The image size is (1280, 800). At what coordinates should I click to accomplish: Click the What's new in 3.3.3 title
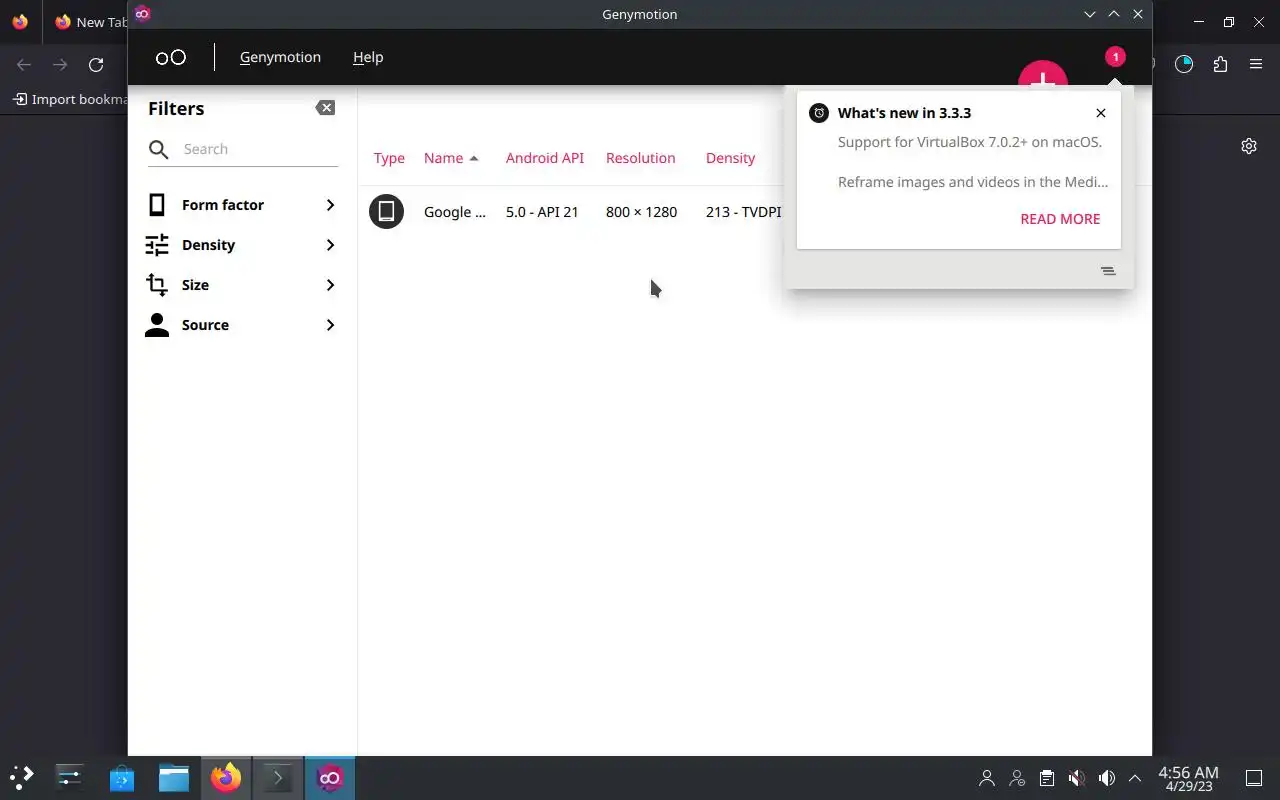pos(904,113)
